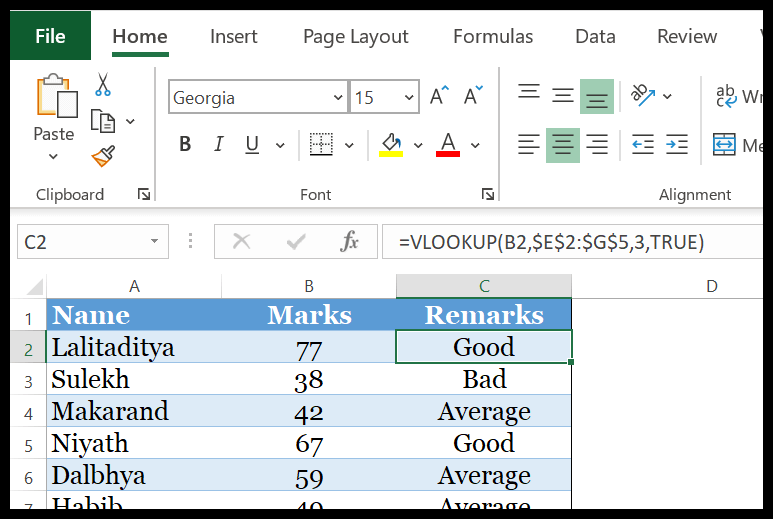Click the Decrease Indent icon

[643, 145]
